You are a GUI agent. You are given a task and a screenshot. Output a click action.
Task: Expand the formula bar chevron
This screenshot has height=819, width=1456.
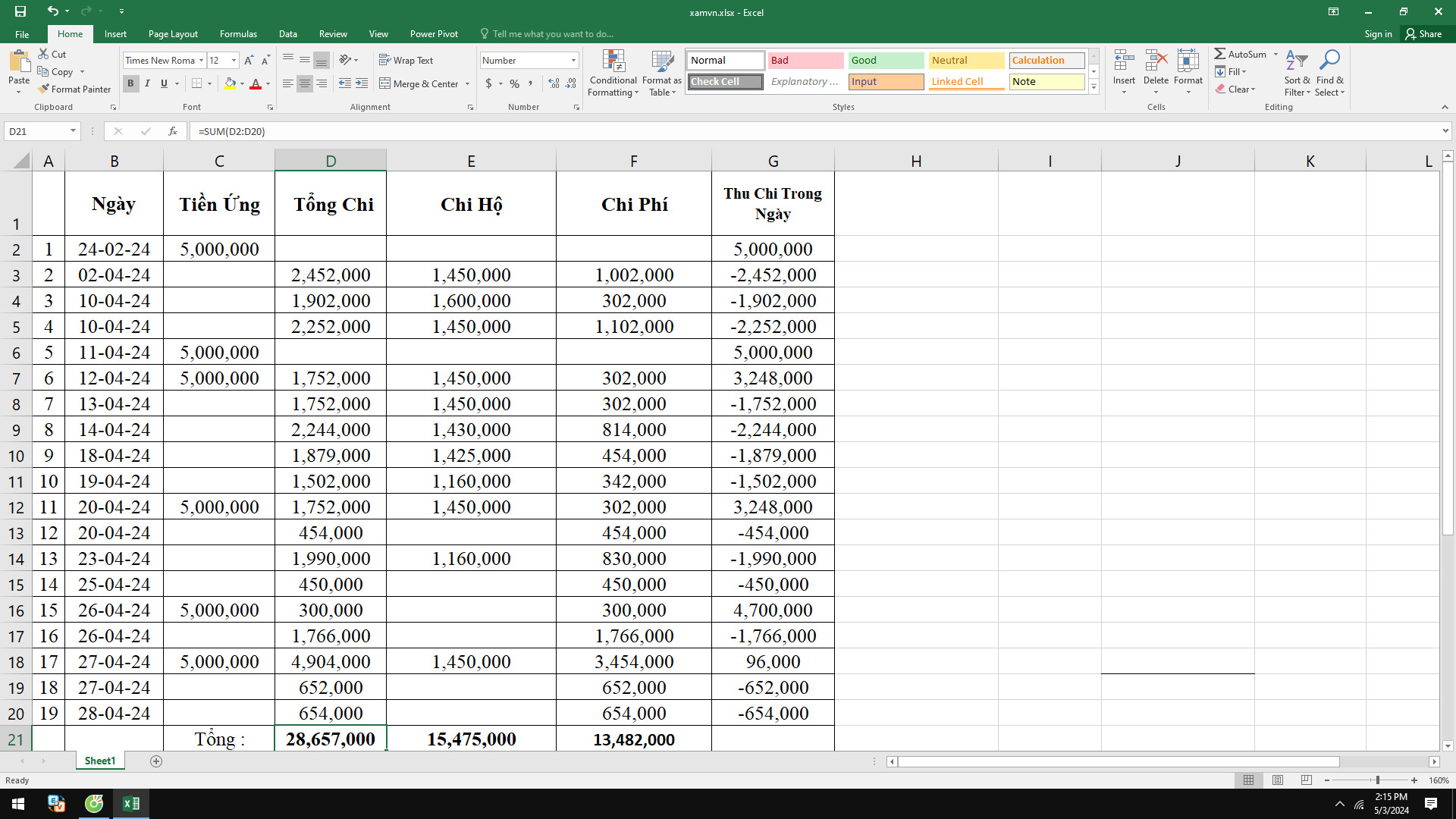click(1445, 131)
